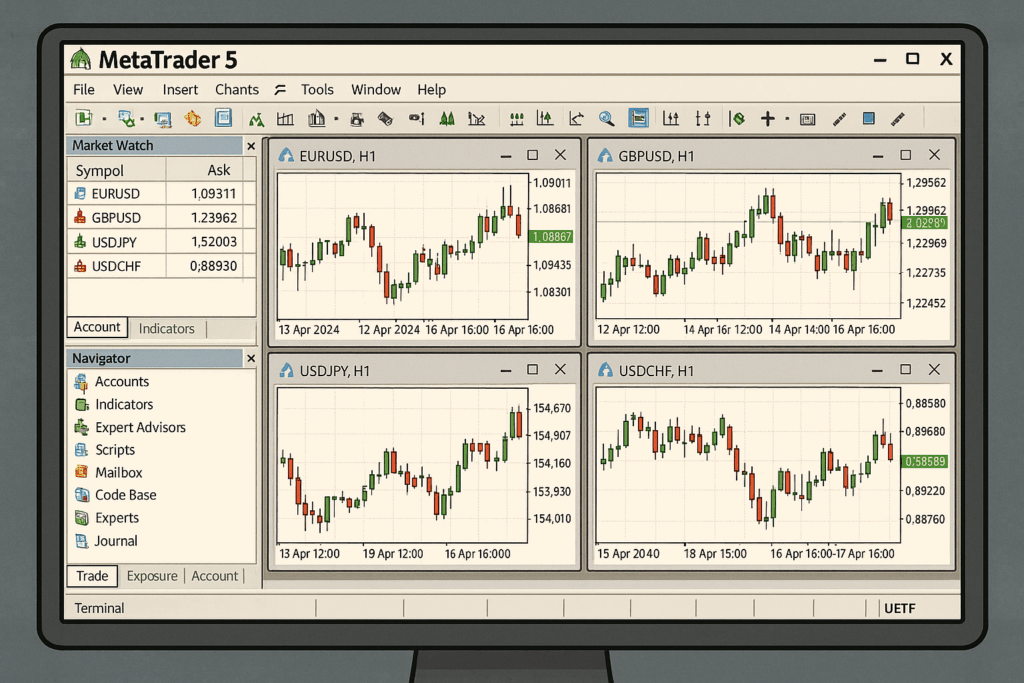The width and height of the screenshot is (1024, 683).
Task: Switch to the Account tab under Market Watch
Action: (x=97, y=327)
